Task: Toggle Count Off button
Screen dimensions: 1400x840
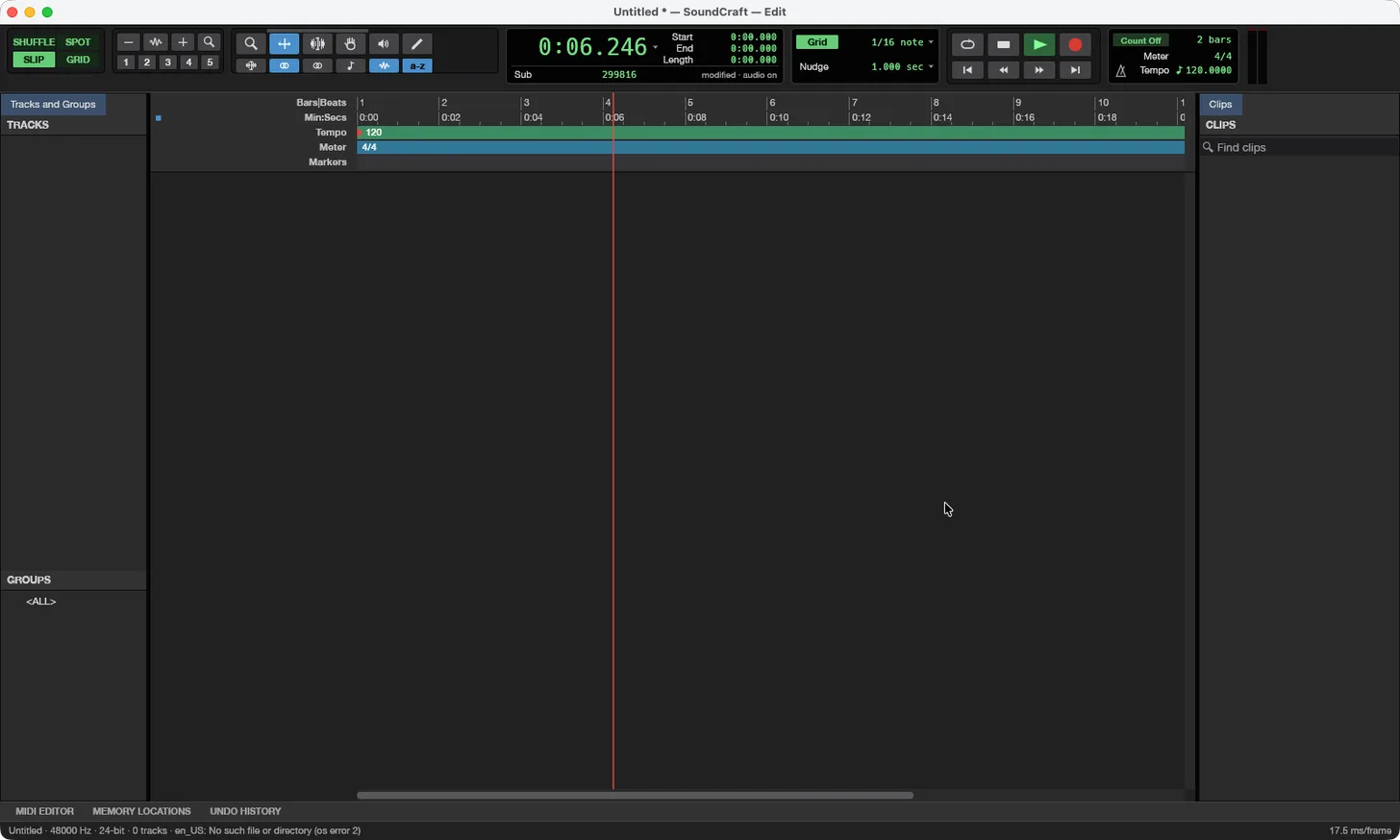Action: tap(1141, 40)
